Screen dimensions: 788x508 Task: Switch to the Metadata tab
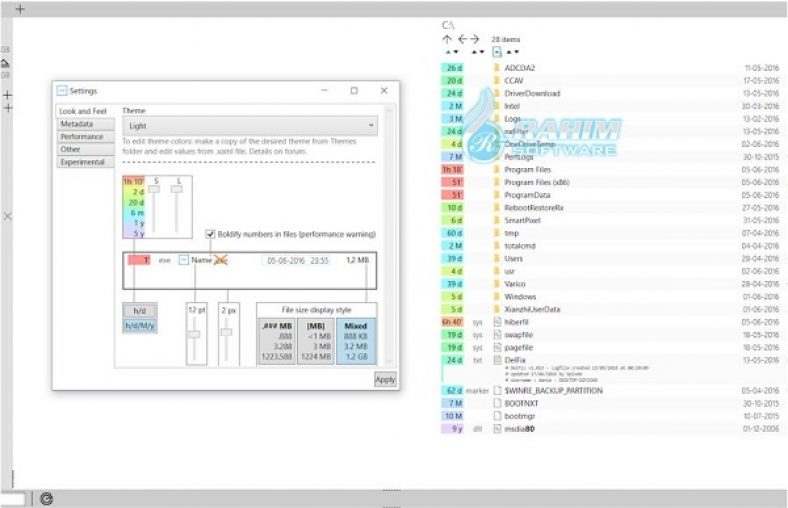(85, 124)
